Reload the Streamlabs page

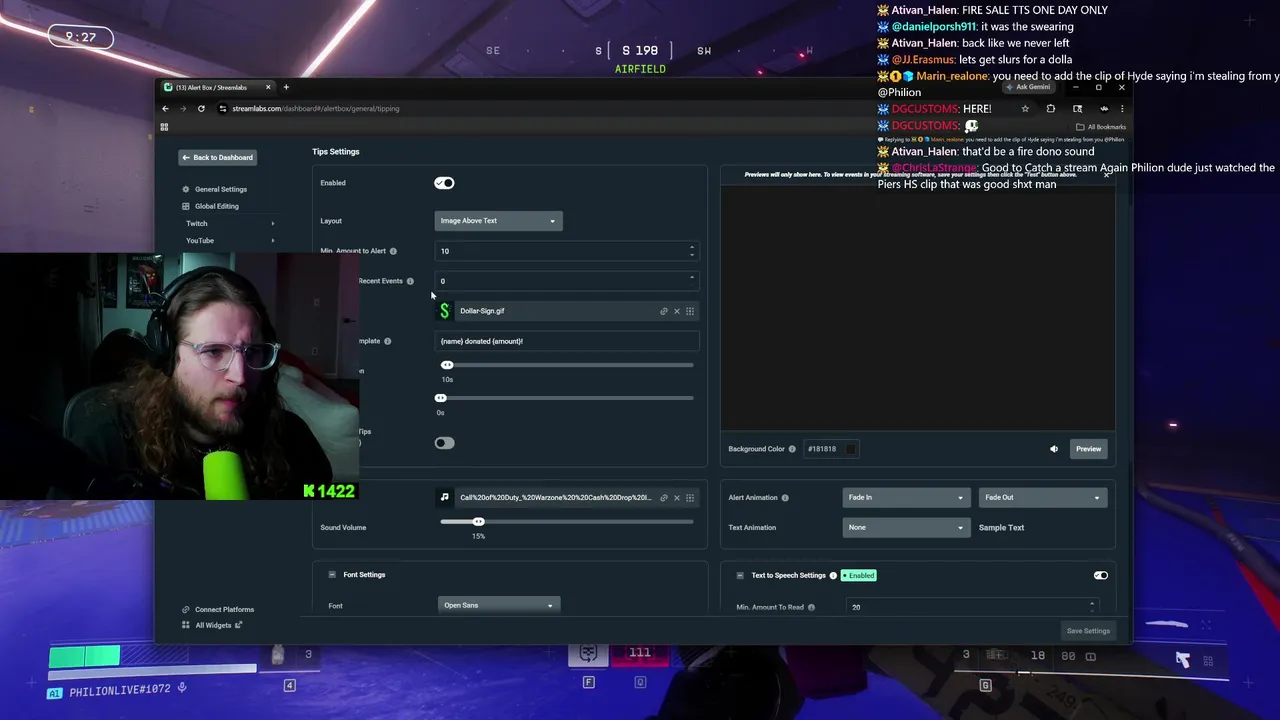click(x=201, y=108)
